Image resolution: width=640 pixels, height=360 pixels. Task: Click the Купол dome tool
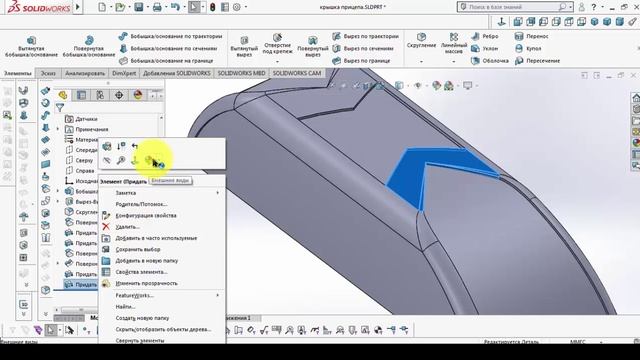pyautogui.click(x=528, y=49)
